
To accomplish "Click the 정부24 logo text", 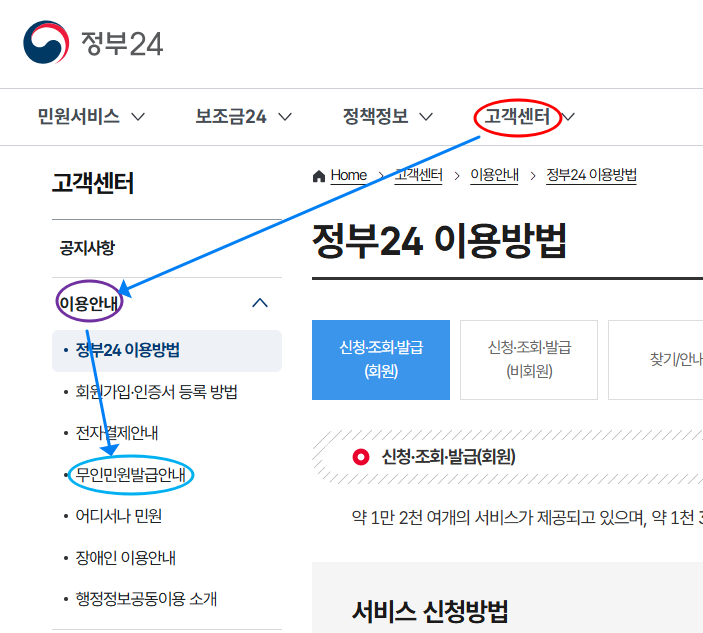I will click(122, 44).
